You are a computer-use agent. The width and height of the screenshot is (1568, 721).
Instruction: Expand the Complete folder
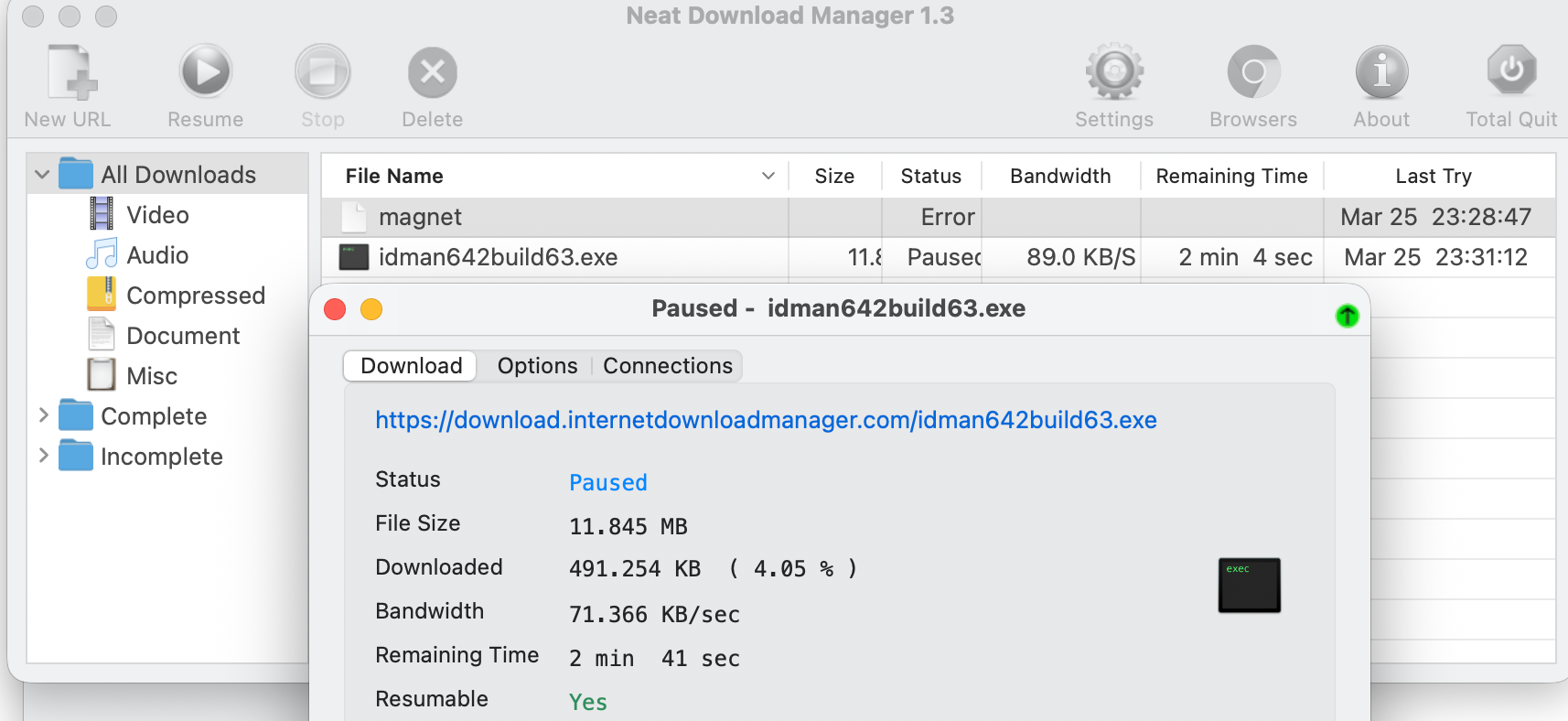pos(43,415)
